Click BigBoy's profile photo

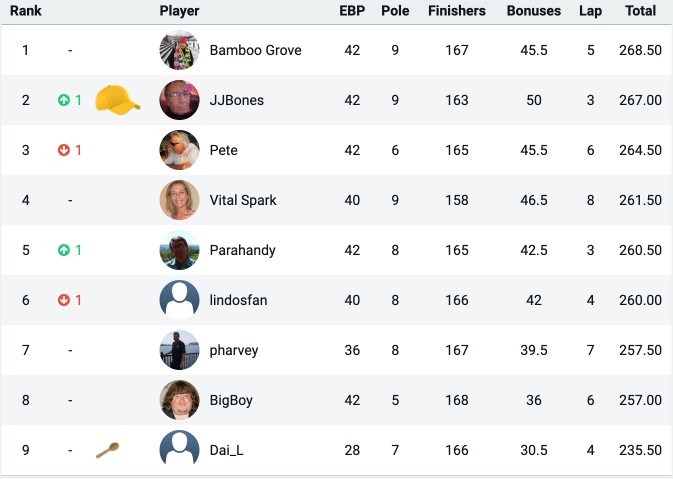(x=179, y=400)
